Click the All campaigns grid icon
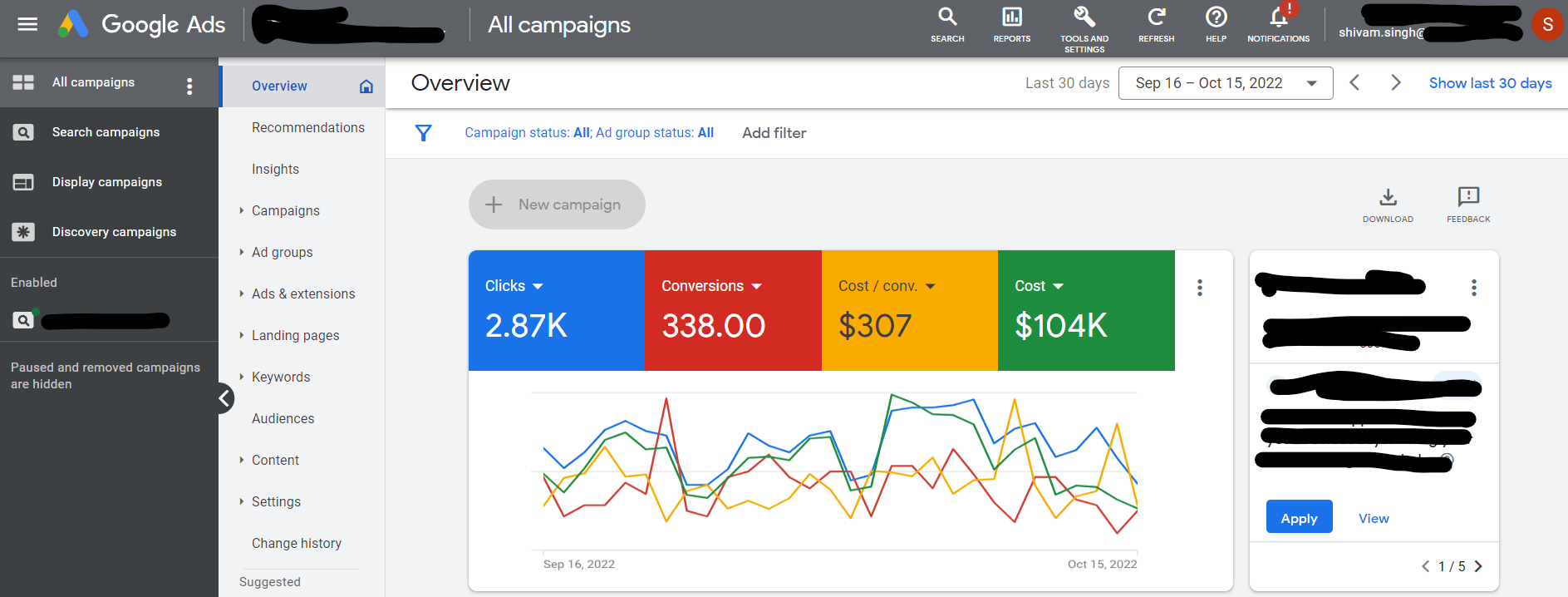The width and height of the screenshot is (1568, 597). pyautogui.click(x=23, y=82)
